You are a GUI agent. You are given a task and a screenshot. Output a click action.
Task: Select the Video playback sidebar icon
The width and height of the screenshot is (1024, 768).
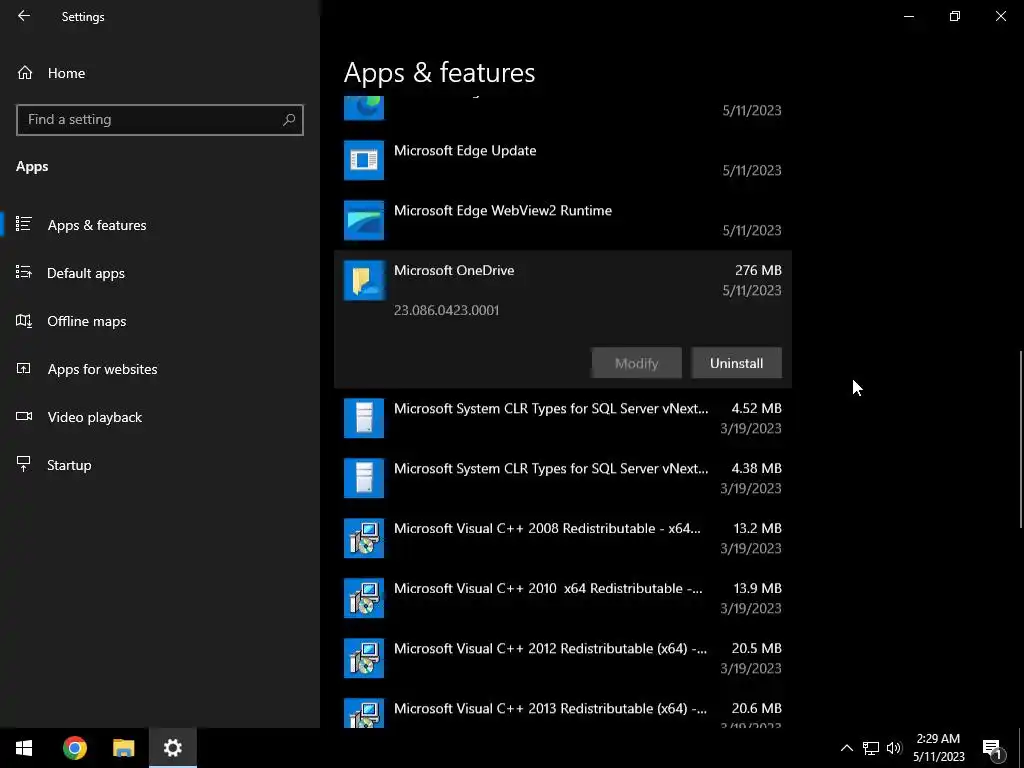24,417
